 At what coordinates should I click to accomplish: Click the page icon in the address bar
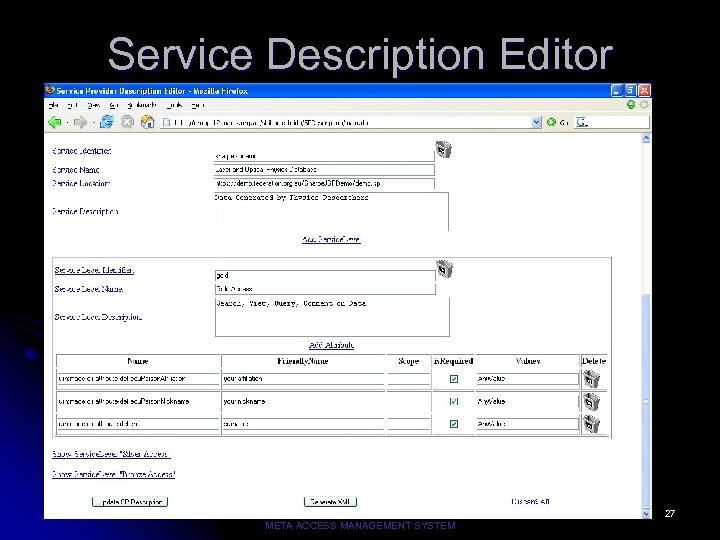point(167,123)
